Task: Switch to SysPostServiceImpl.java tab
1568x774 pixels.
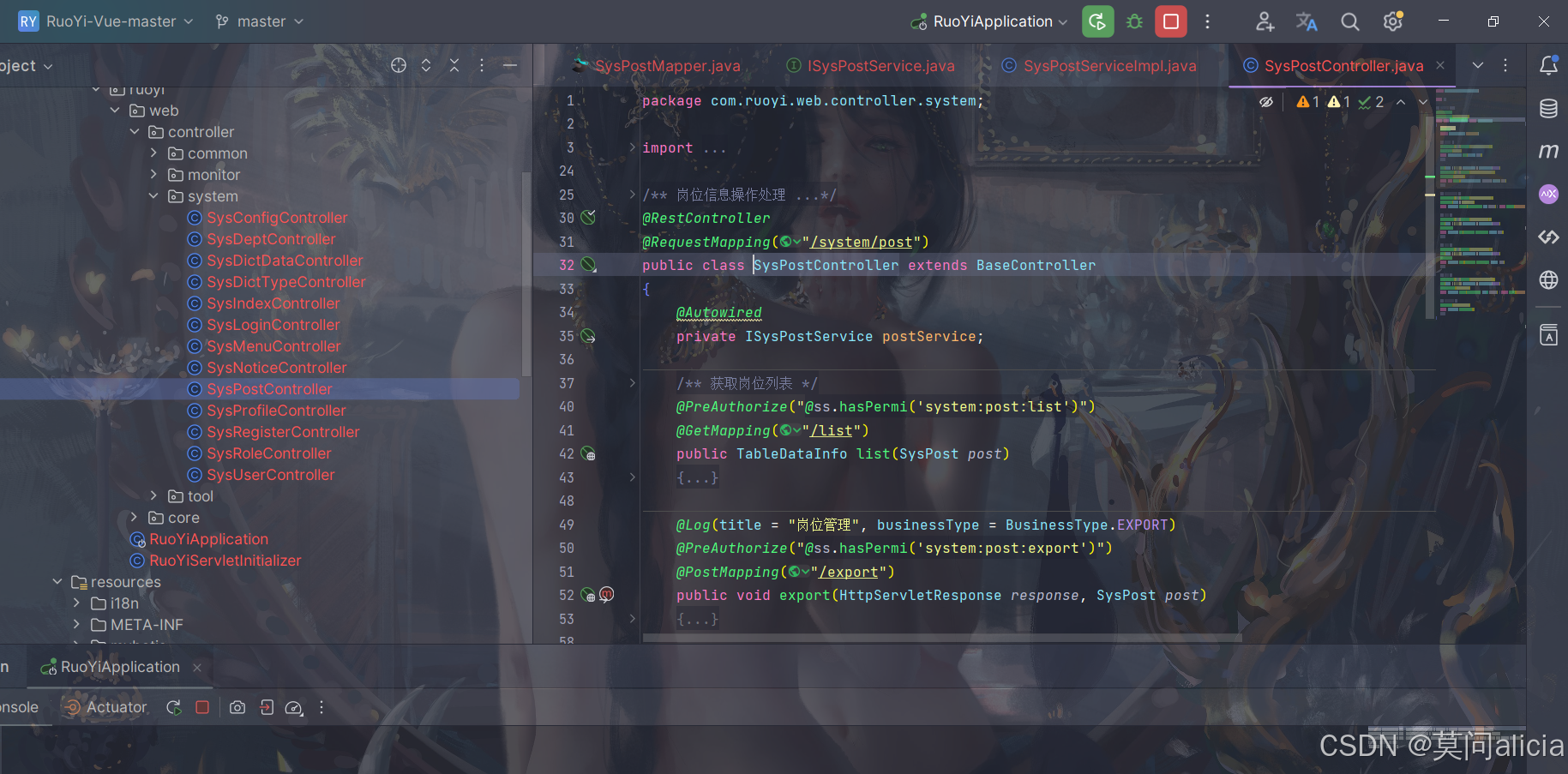Action: (x=1100, y=65)
